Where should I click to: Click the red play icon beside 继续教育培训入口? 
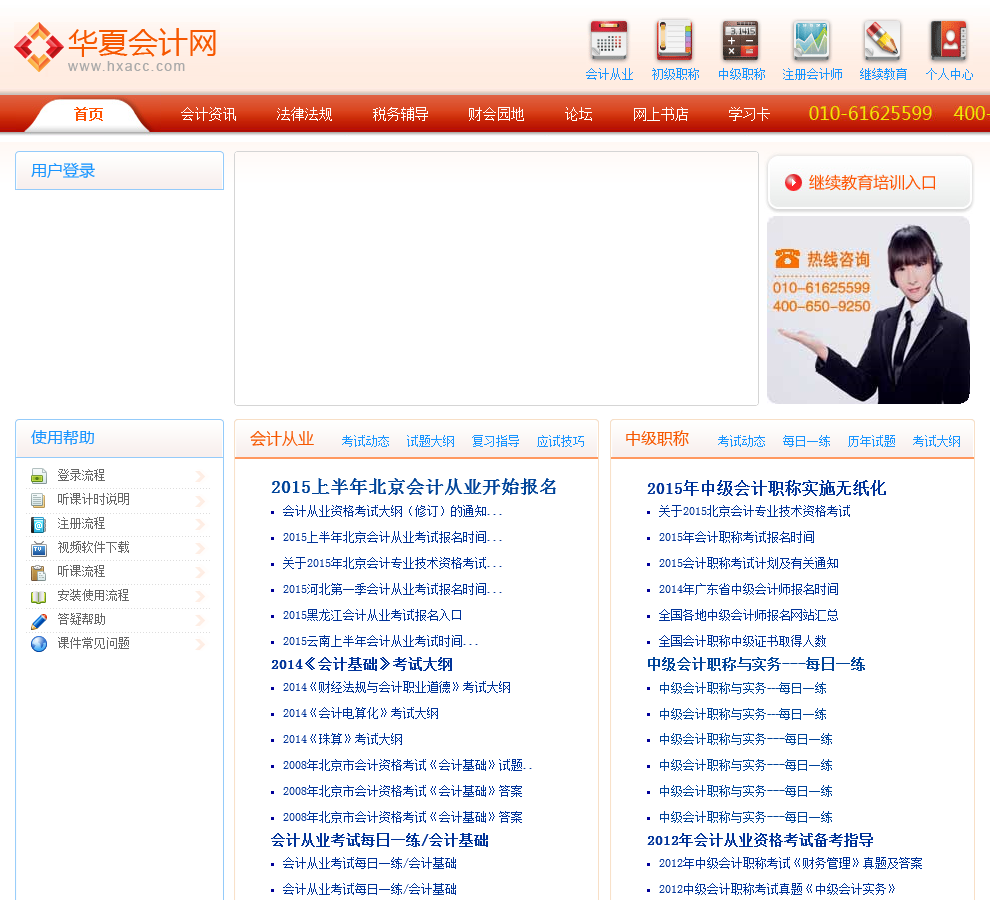(793, 183)
